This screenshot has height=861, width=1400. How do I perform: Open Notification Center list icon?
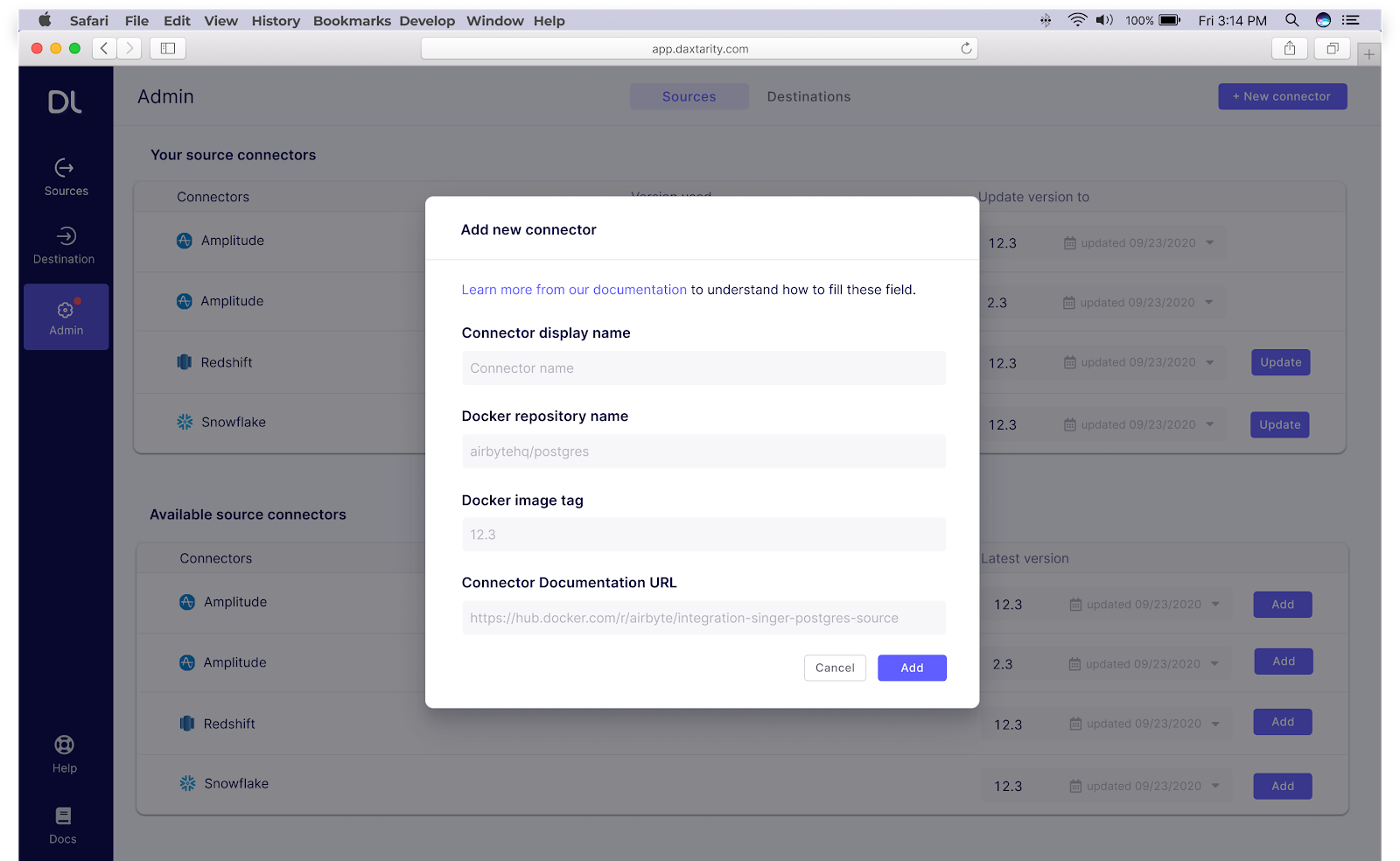pyautogui.click(x=1351, y=20)
